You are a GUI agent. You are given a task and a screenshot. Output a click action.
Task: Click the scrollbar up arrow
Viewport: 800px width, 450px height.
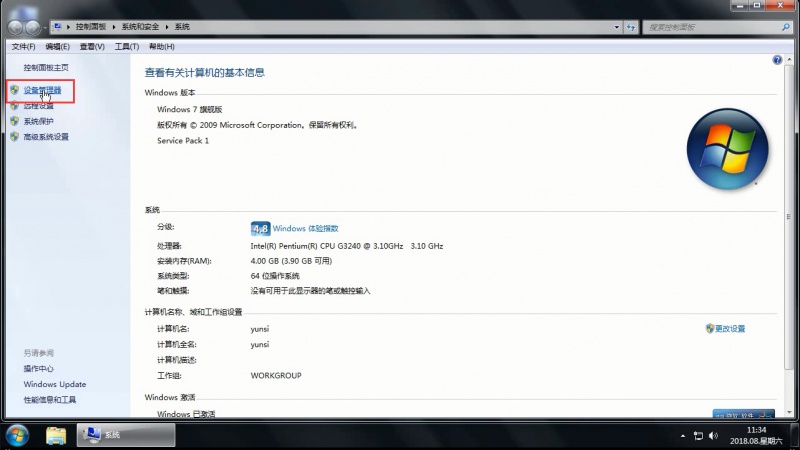coord(789,60)
